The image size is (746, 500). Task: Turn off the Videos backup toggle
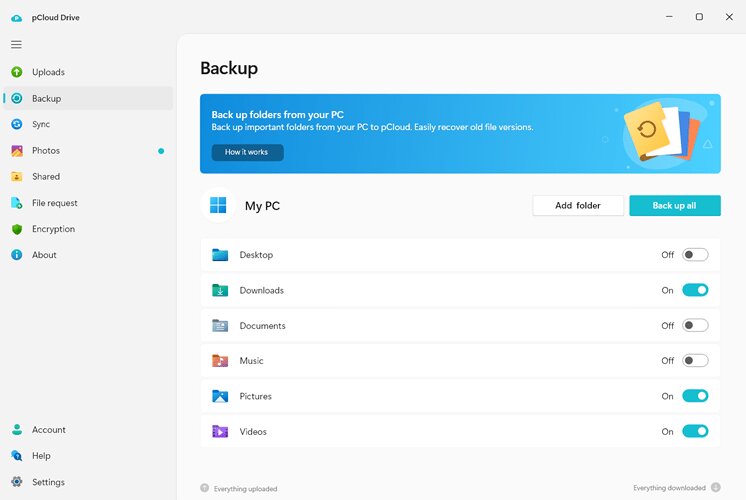pos(695,432)
